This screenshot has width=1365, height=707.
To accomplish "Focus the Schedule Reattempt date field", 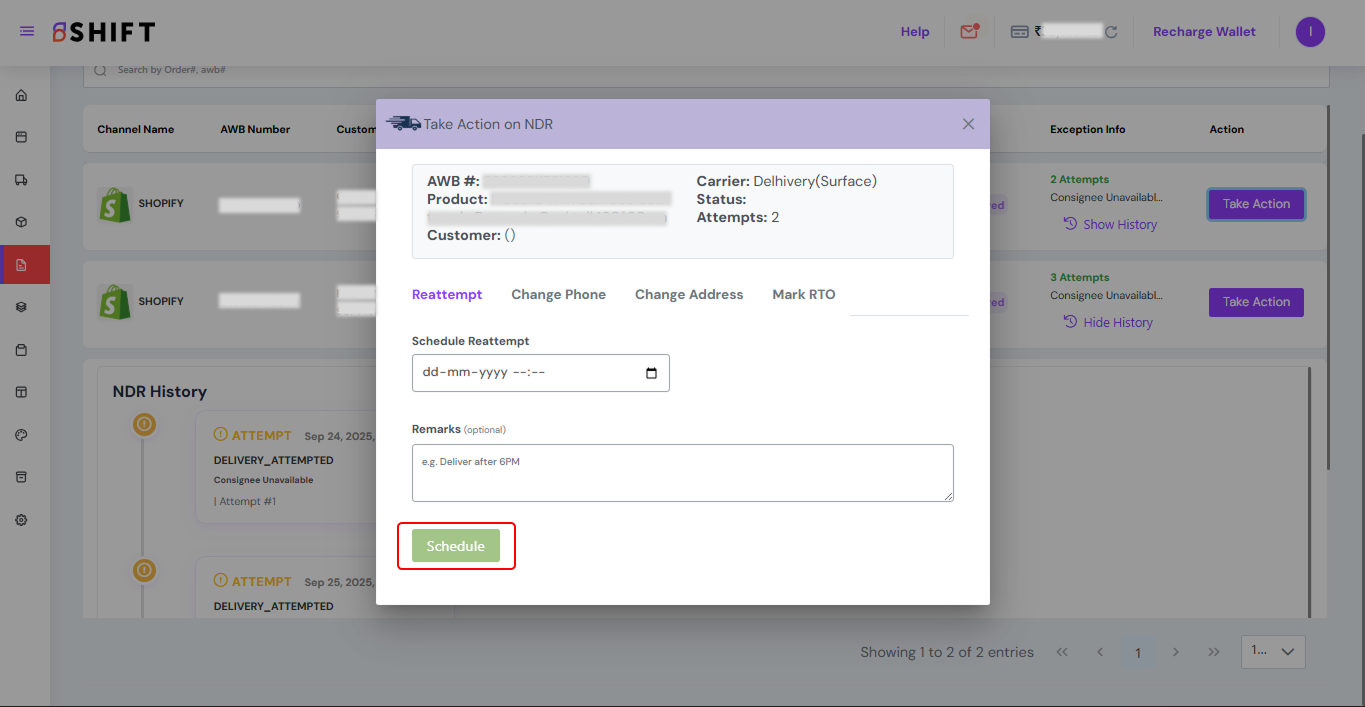I will coord(530,373).
